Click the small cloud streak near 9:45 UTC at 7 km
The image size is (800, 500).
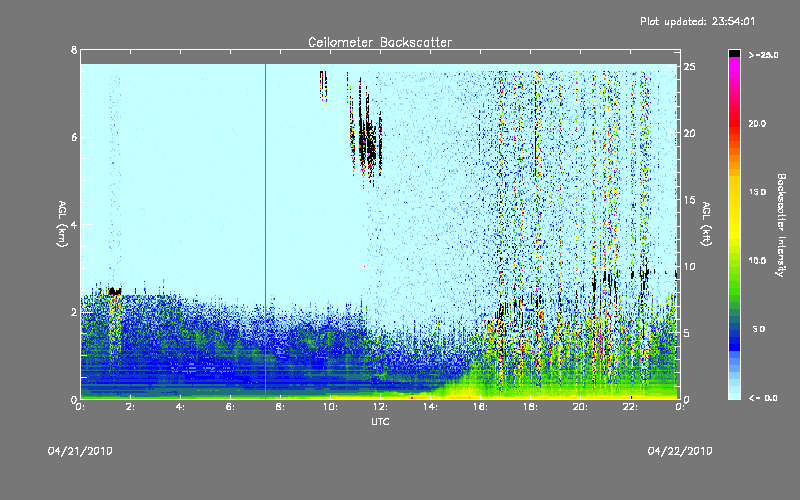pos(323,86)
